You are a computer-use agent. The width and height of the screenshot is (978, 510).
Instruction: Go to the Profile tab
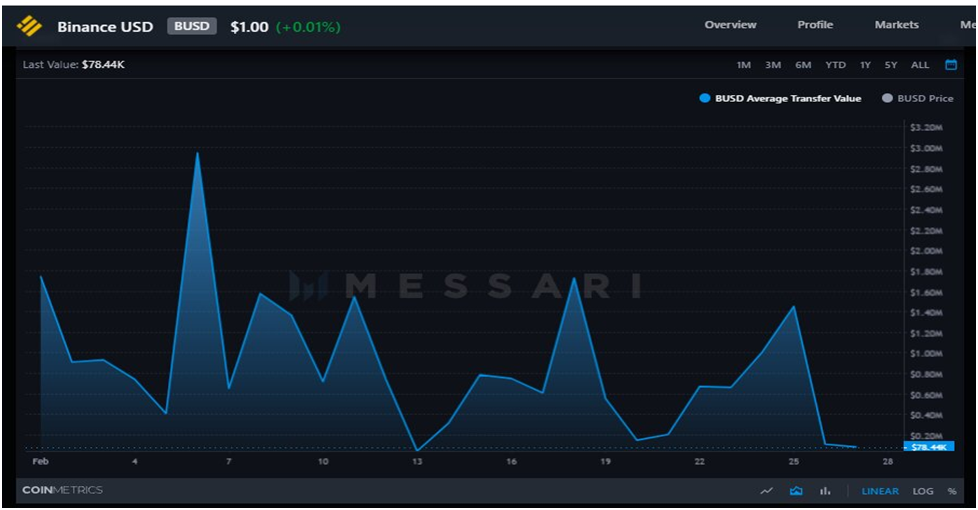click(815, 25)
